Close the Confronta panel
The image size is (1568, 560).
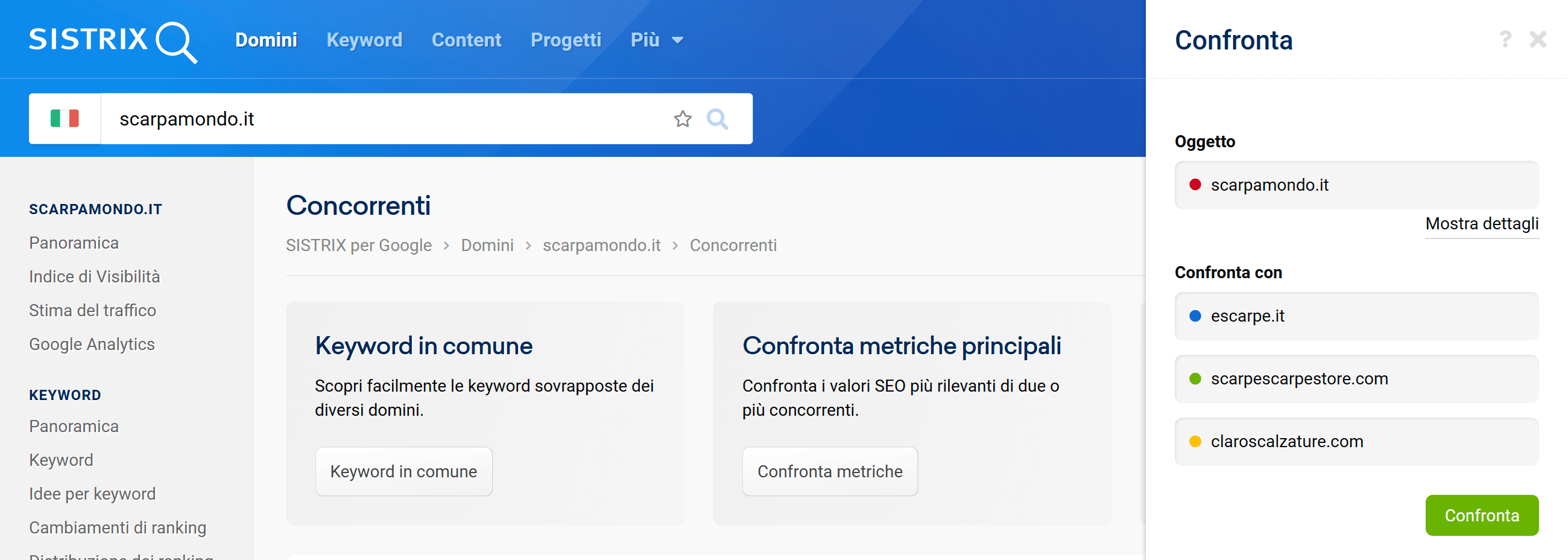tap(1538, 40)
